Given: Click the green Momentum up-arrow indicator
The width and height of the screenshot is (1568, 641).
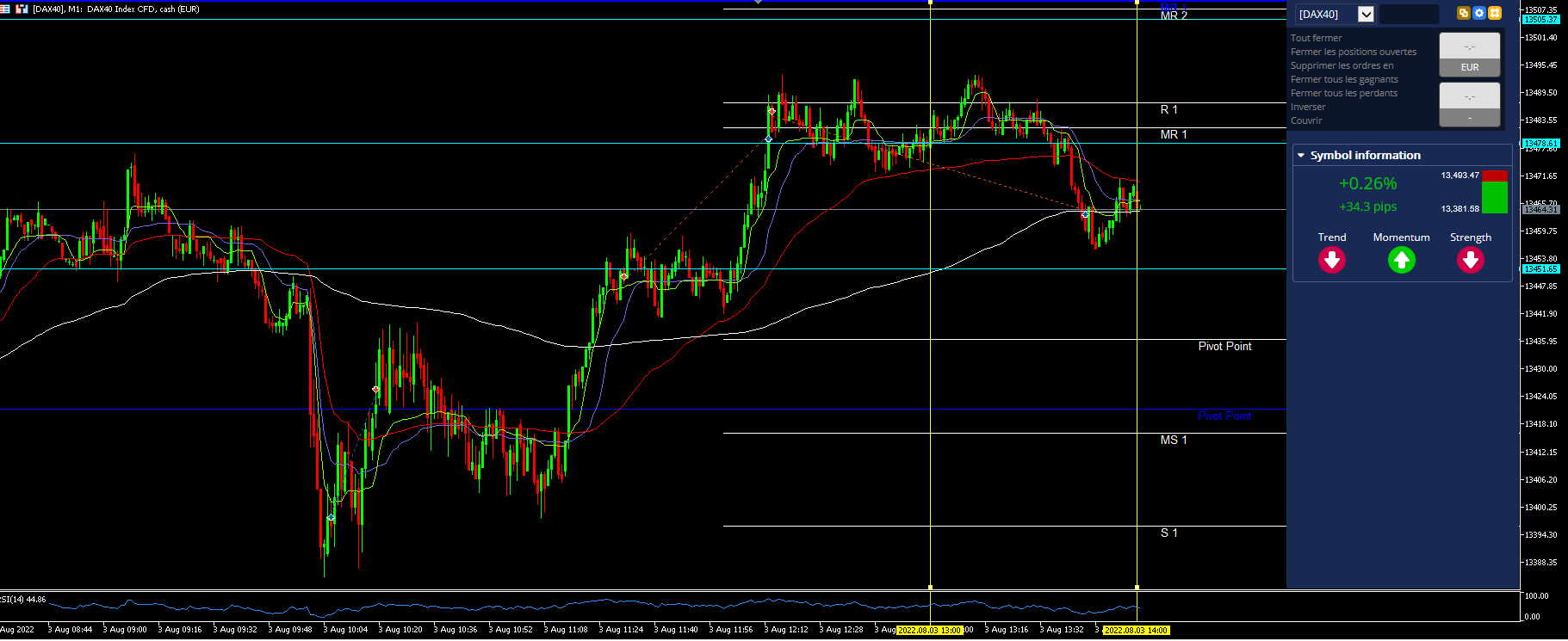Looking at the screenshot, I should [x=1402, y=260].
